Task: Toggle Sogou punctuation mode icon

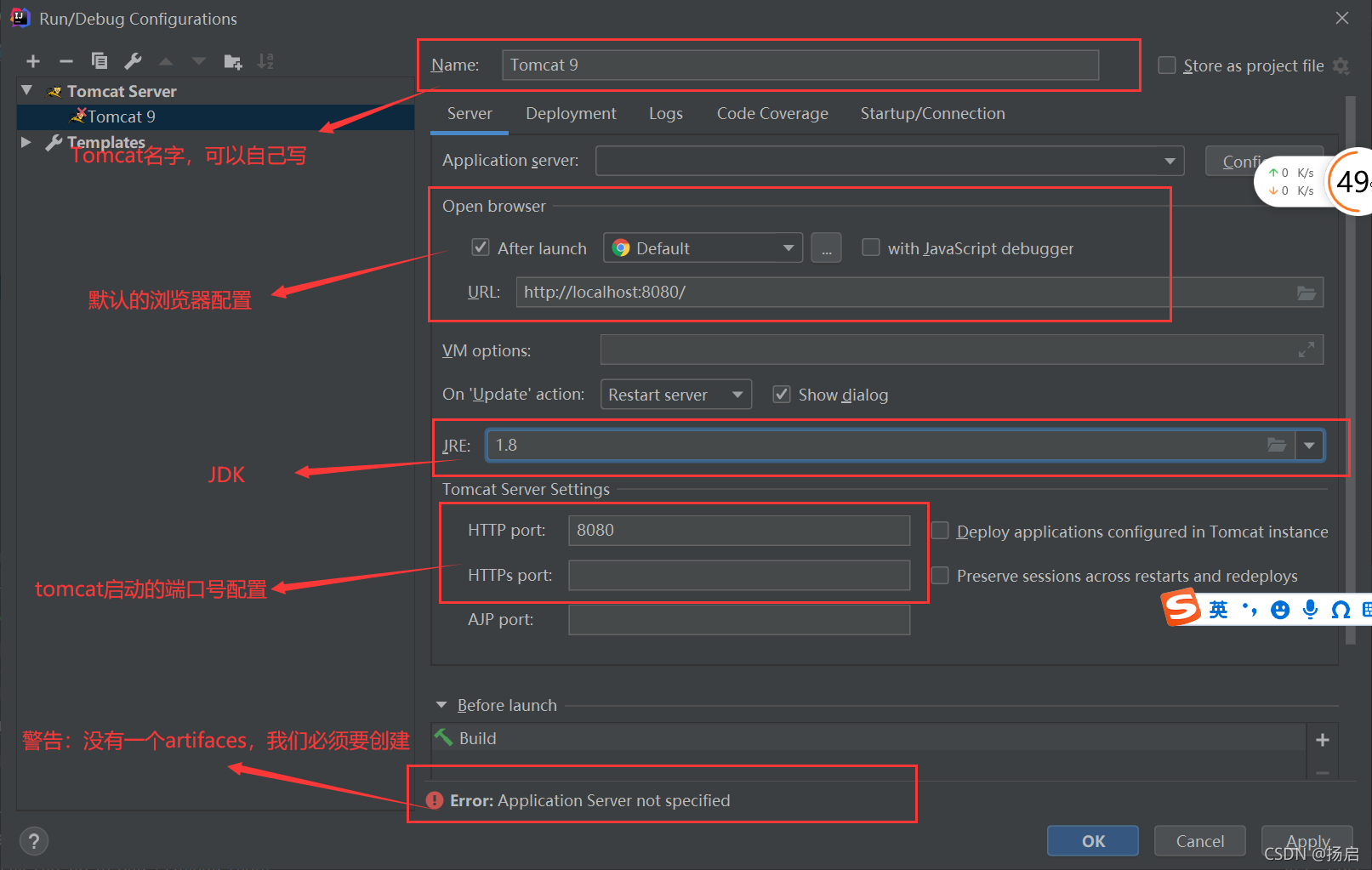Action: click(1250, 609)
